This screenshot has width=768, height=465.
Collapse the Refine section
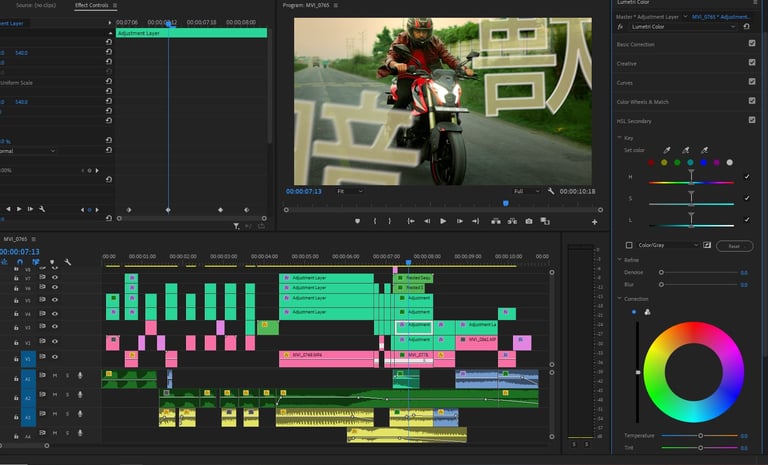pos(620,260)
